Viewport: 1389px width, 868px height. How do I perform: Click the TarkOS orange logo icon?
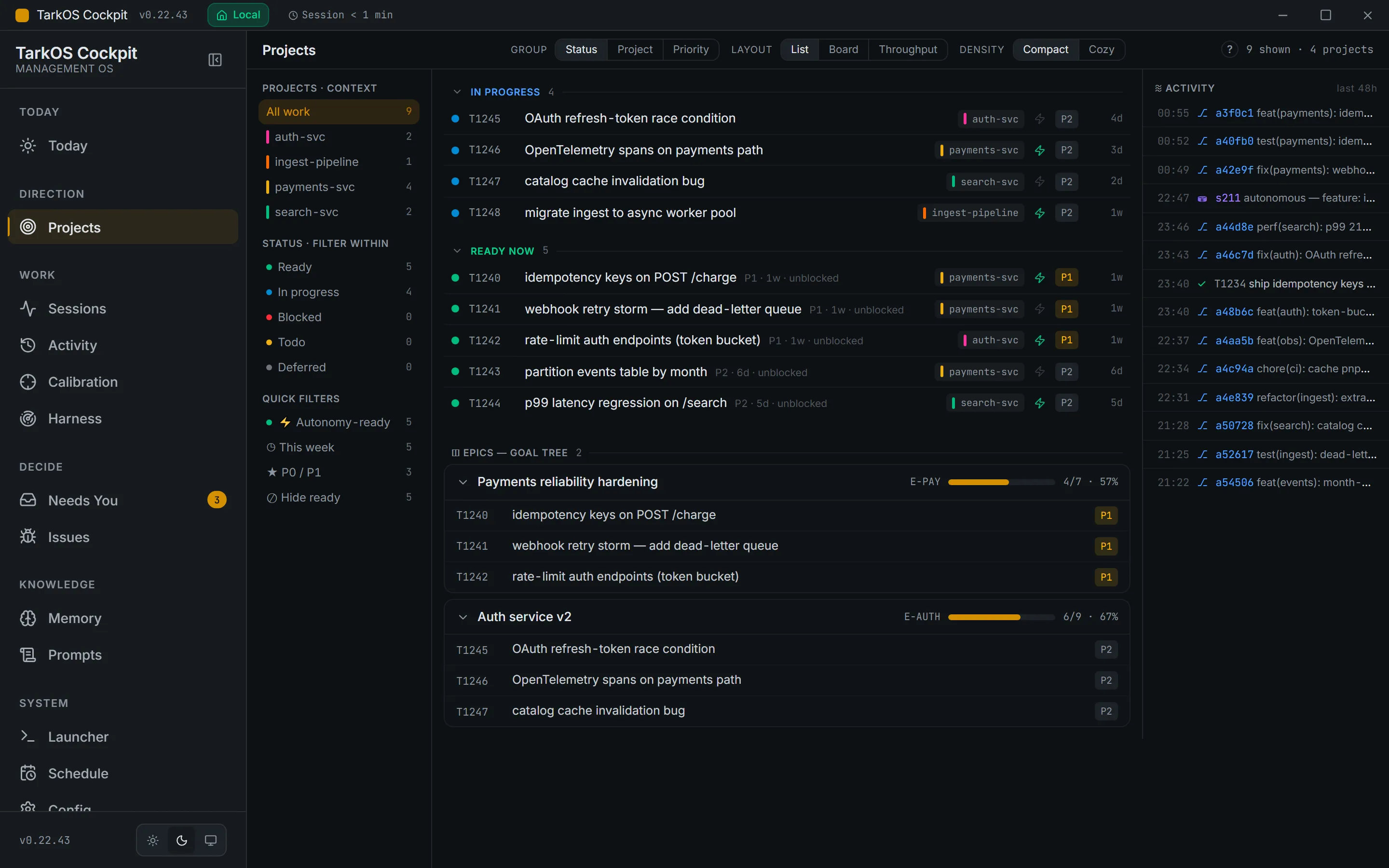22,15
